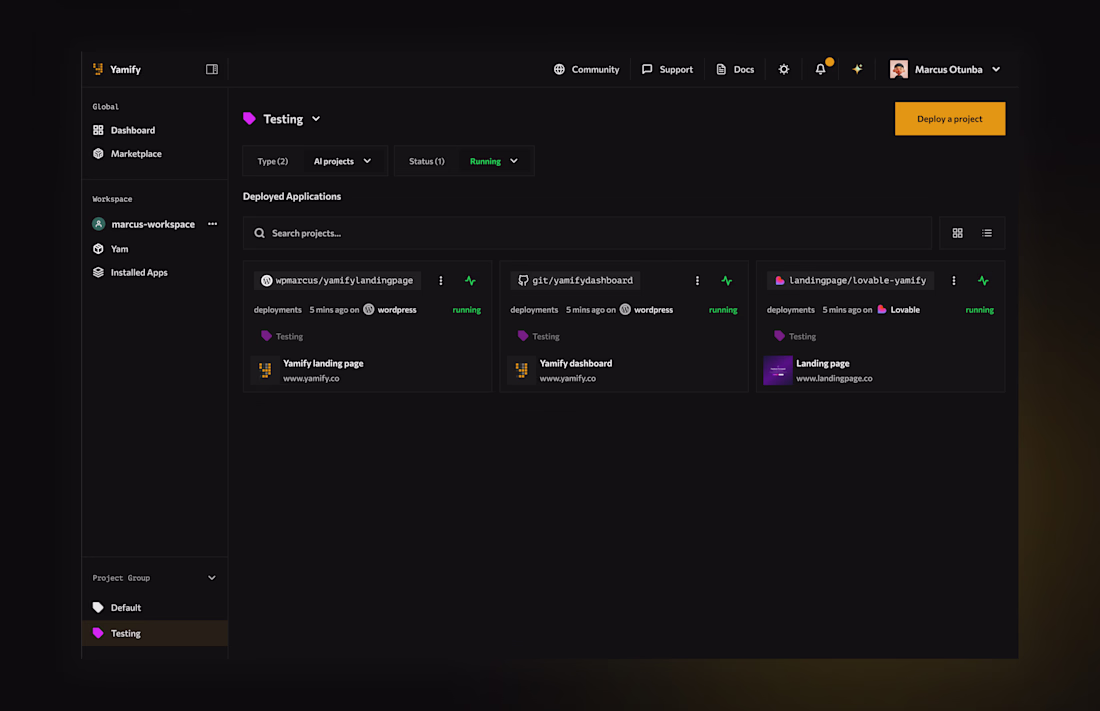Switch to list view

click(987, 233)
